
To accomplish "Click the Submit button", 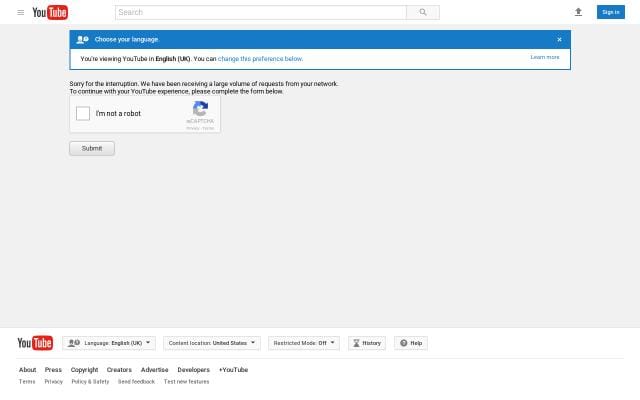I will click(92, 148).
